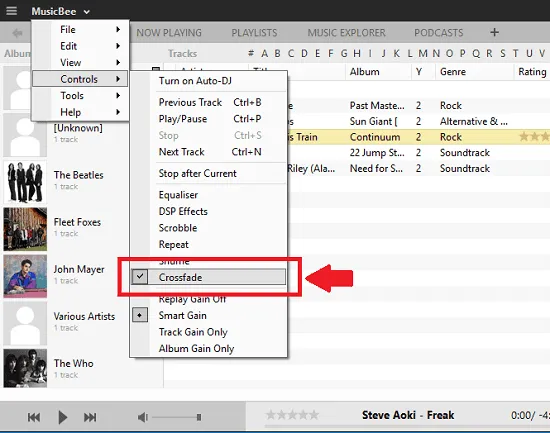Viewport: 550px width, 433px height.
Task: Expand the Tools submenu
Action: (80, 95)
